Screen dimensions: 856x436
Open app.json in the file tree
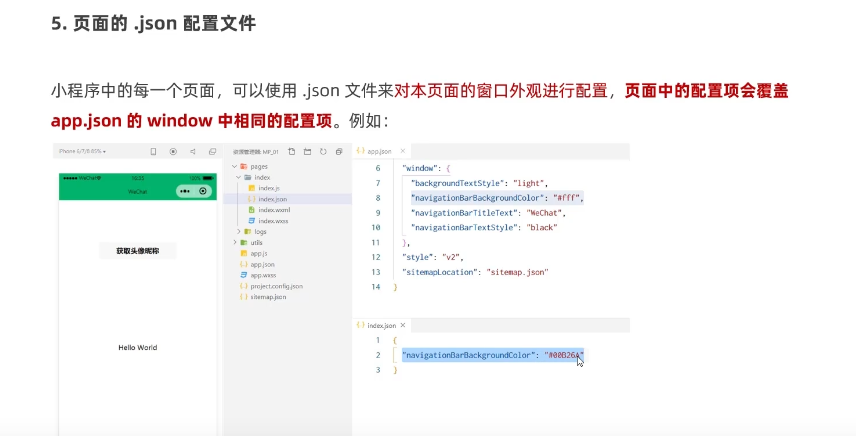pos(263,265)
